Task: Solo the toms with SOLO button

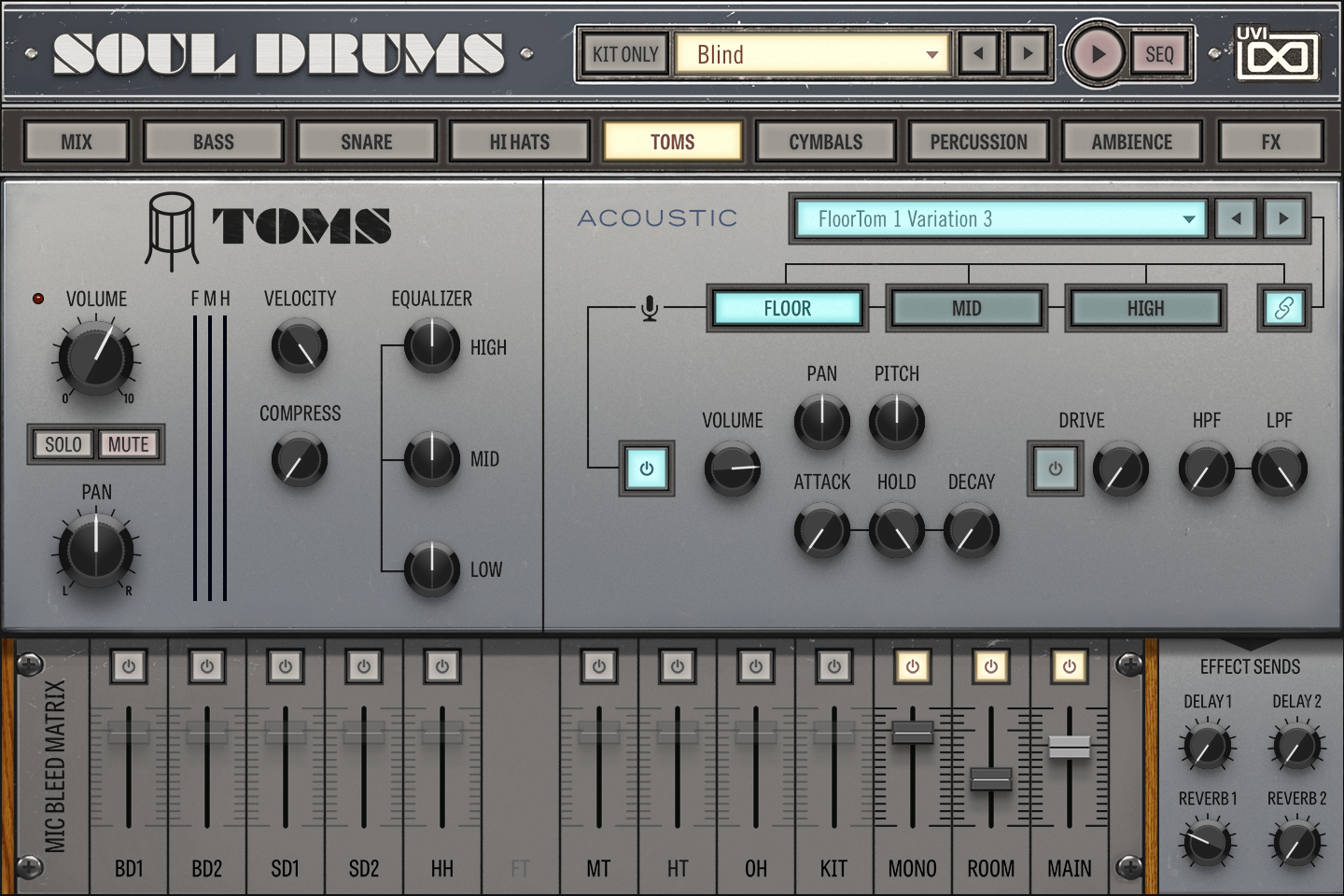Action: tap(63, 444)
